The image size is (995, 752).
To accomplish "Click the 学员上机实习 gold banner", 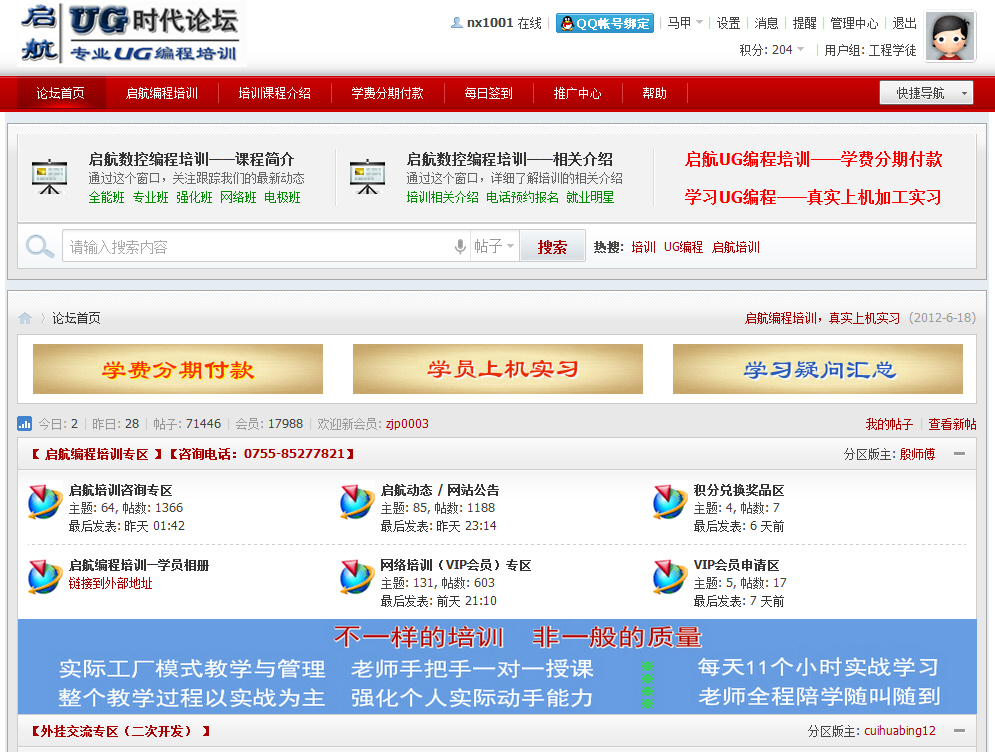I will click(x=498, y=369).
